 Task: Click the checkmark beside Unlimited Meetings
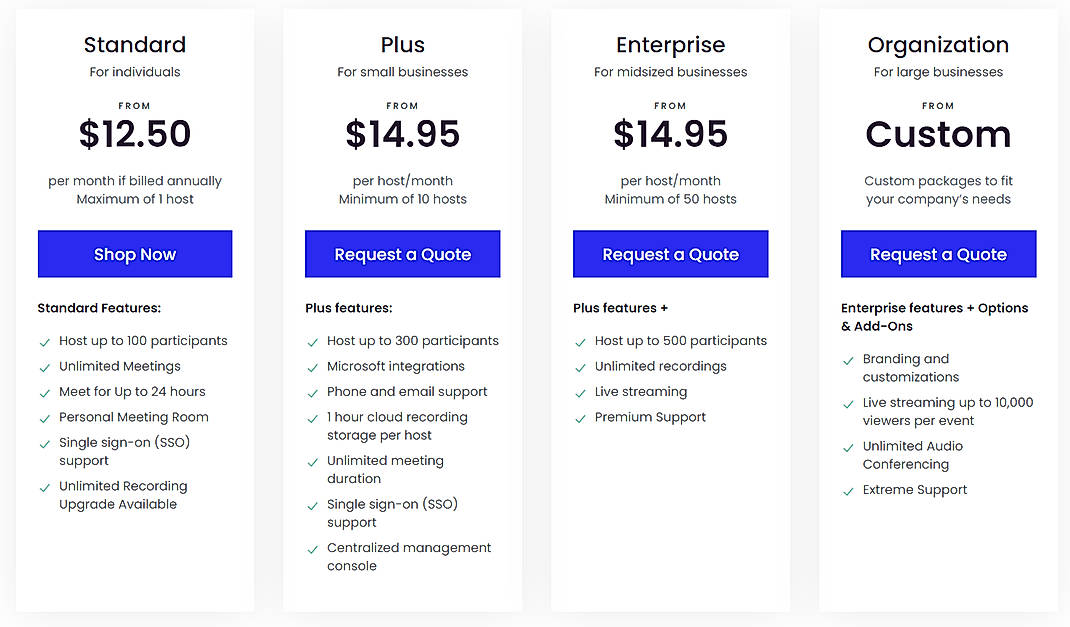point(44,366)
